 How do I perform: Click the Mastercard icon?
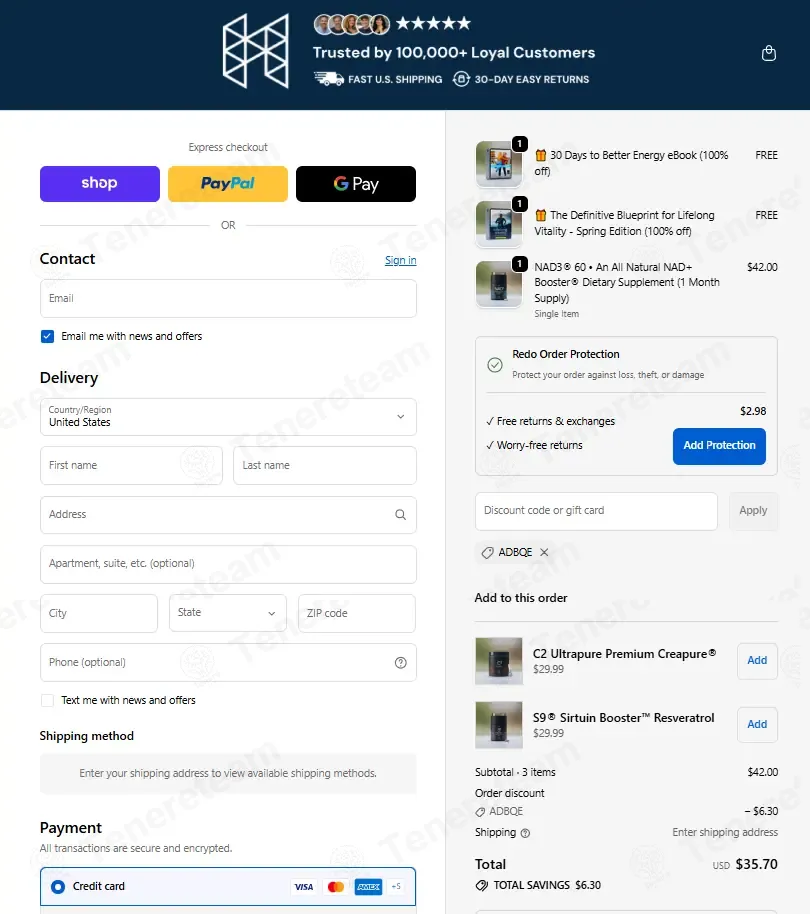tap(336, 887)
